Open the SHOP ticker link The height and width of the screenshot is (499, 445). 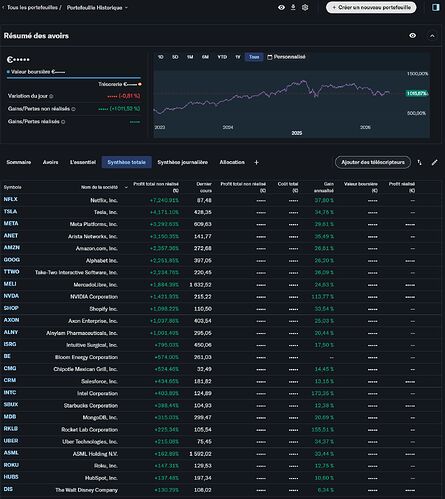click(11, 308)
